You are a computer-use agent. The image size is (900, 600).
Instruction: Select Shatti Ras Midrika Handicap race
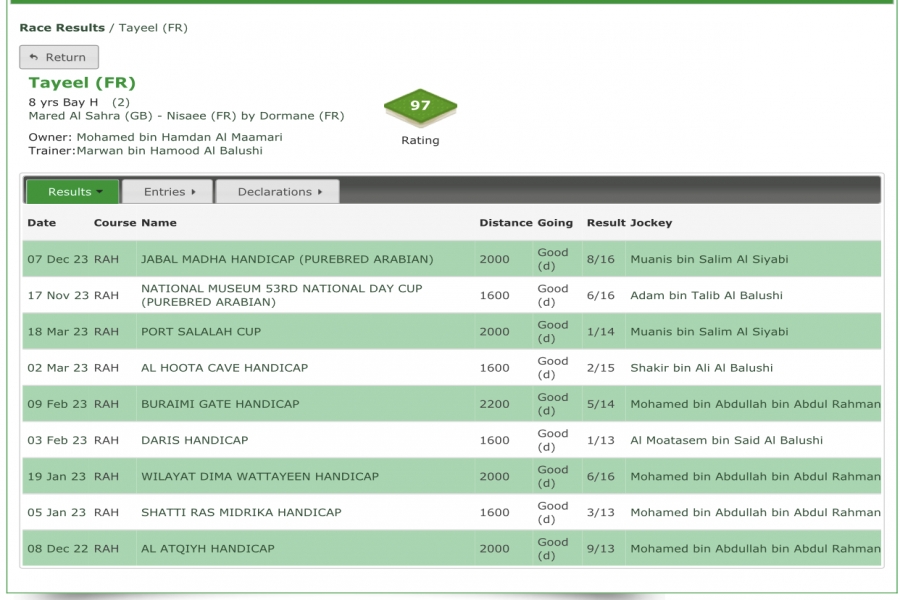tap(241, 512)
